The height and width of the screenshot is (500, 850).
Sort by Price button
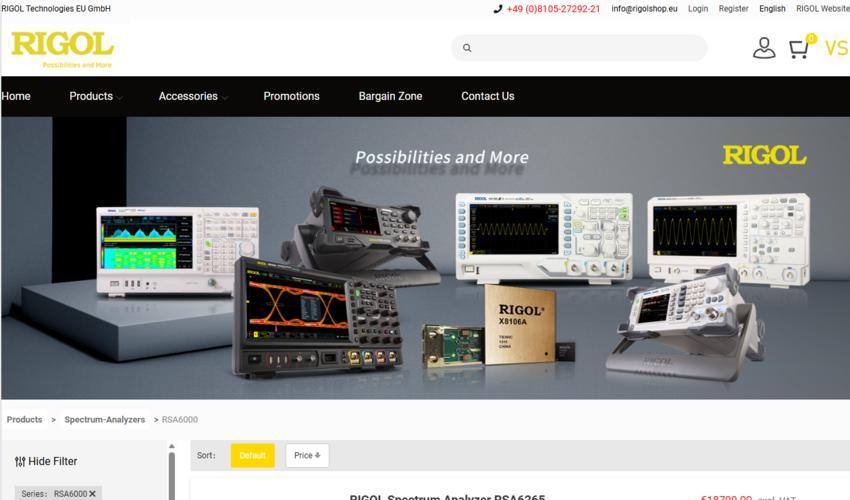(x=307, y=456)
